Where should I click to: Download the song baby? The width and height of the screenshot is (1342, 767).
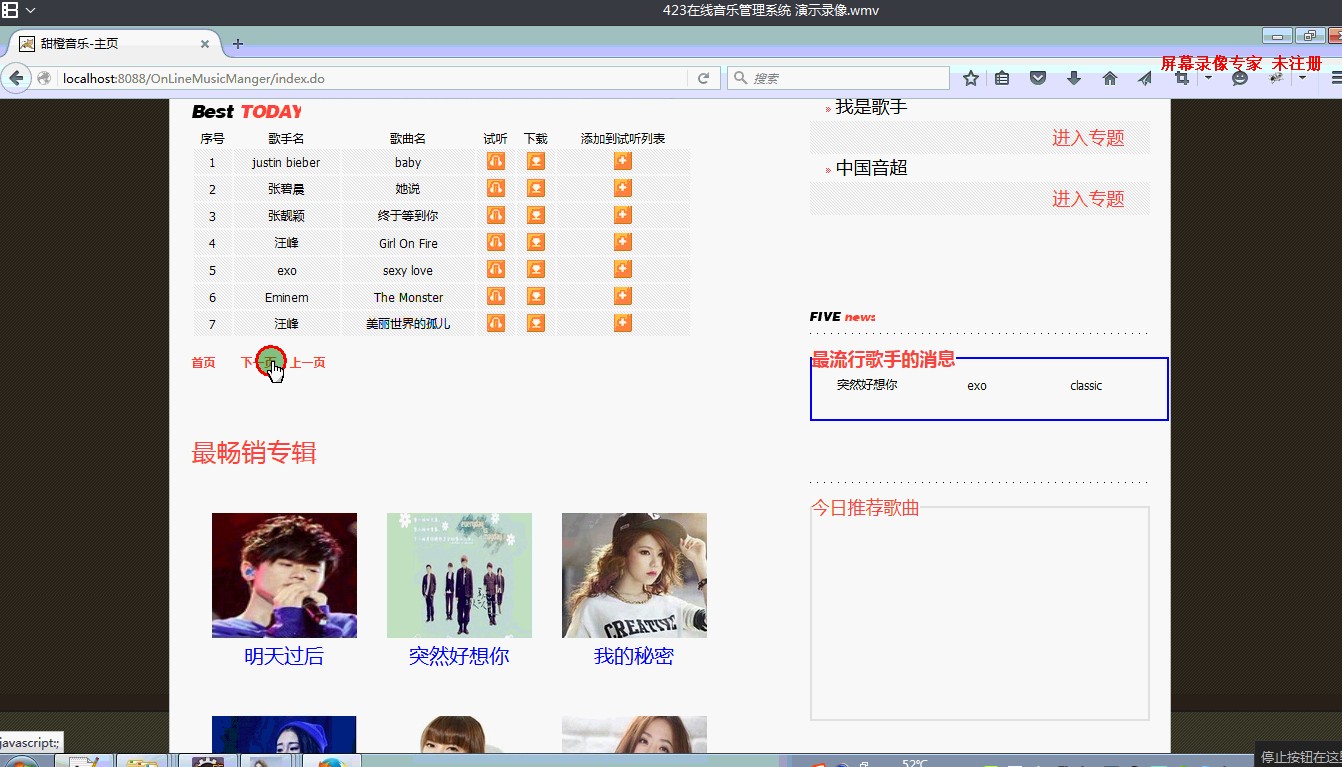click(x=536, y=161)
